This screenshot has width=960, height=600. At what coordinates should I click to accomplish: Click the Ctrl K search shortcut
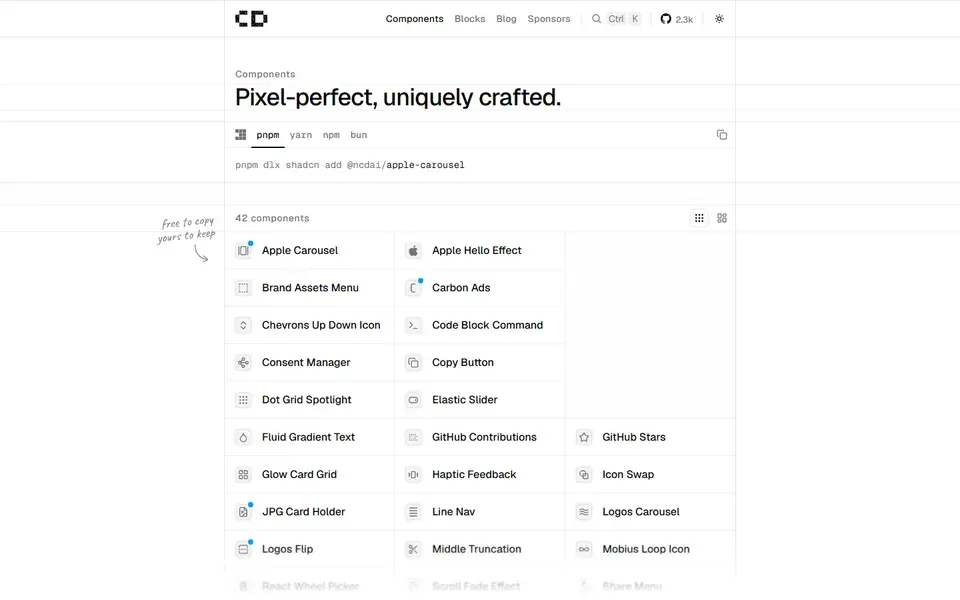pos(624,19)
